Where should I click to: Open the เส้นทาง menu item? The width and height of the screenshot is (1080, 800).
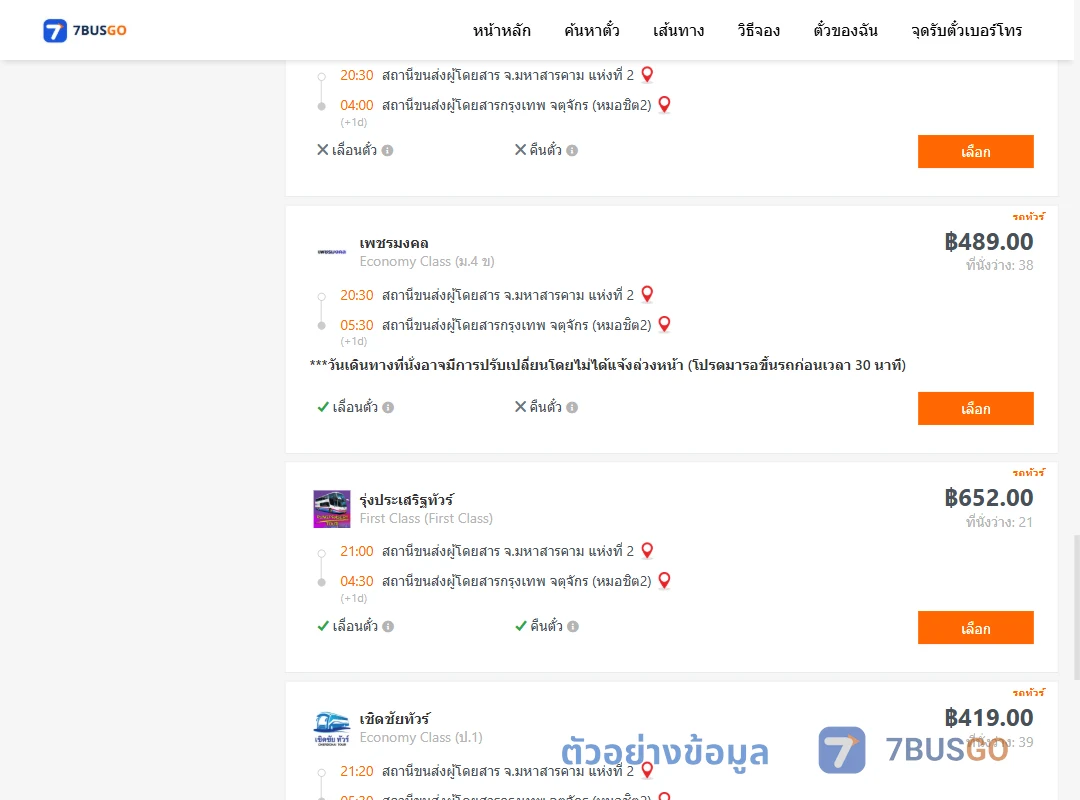click(678, 30)
